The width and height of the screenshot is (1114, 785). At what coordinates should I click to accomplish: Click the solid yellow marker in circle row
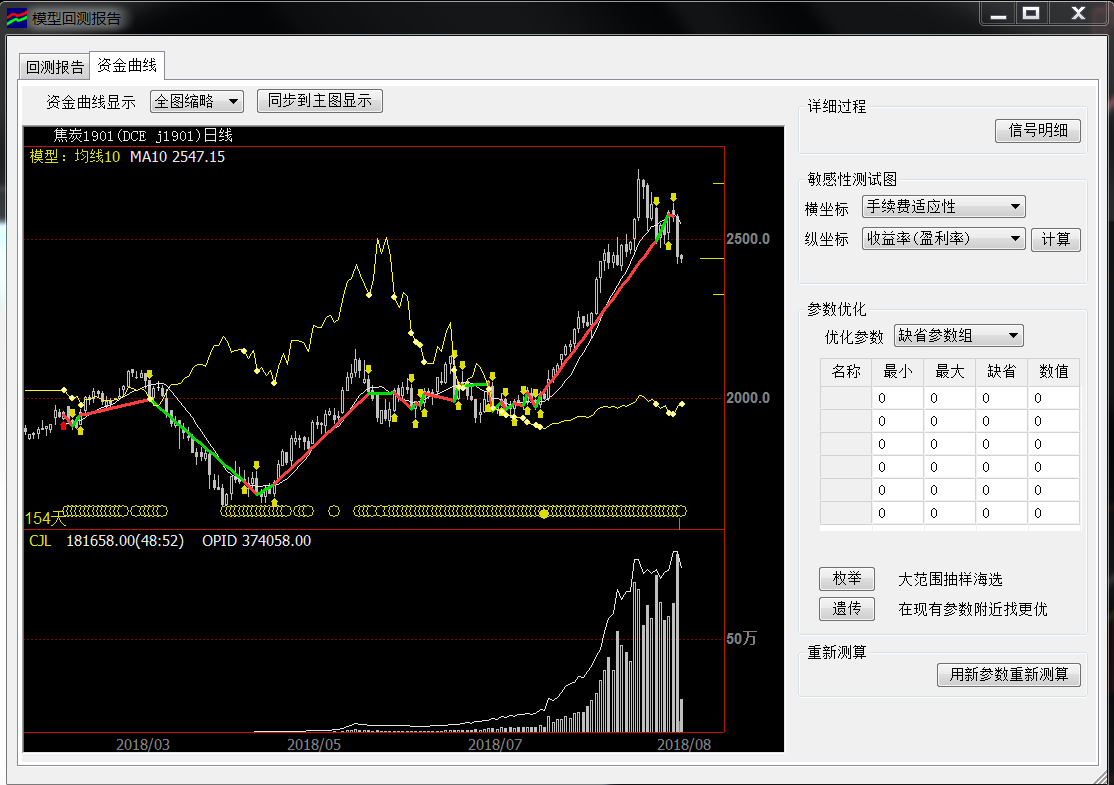544,513
